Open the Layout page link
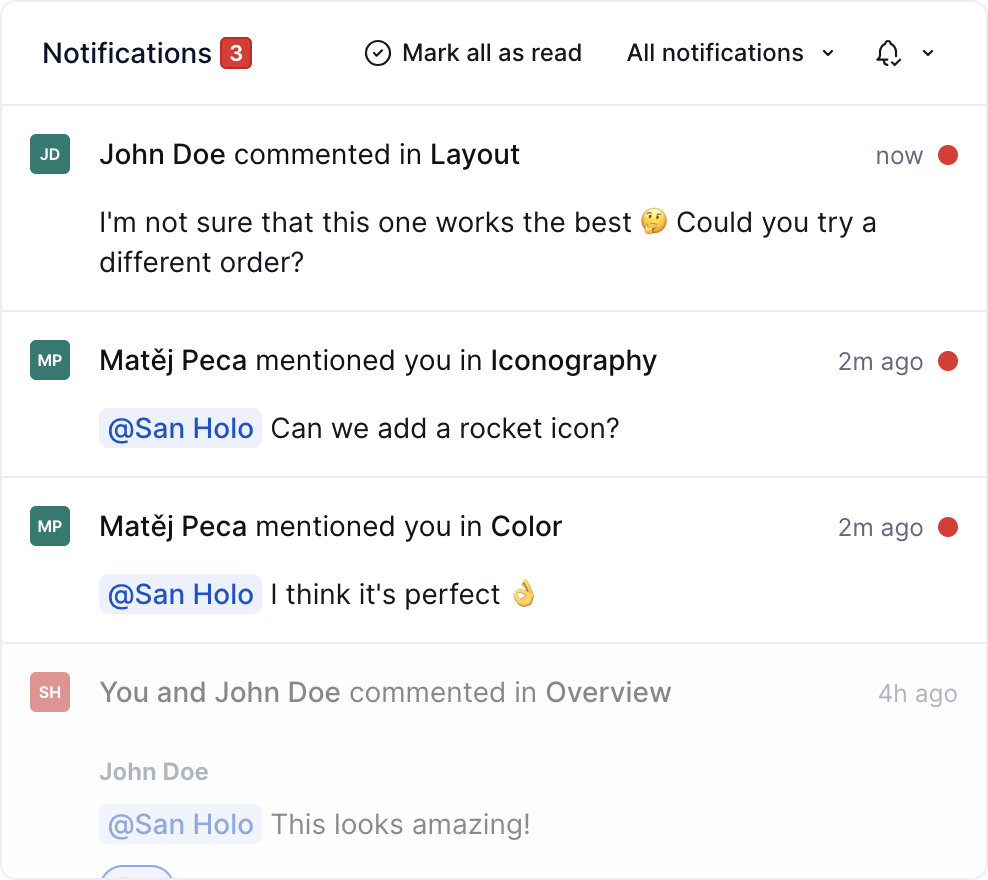Image resolution: width=988 pixels, height=880 pixels. pos(475,155)
